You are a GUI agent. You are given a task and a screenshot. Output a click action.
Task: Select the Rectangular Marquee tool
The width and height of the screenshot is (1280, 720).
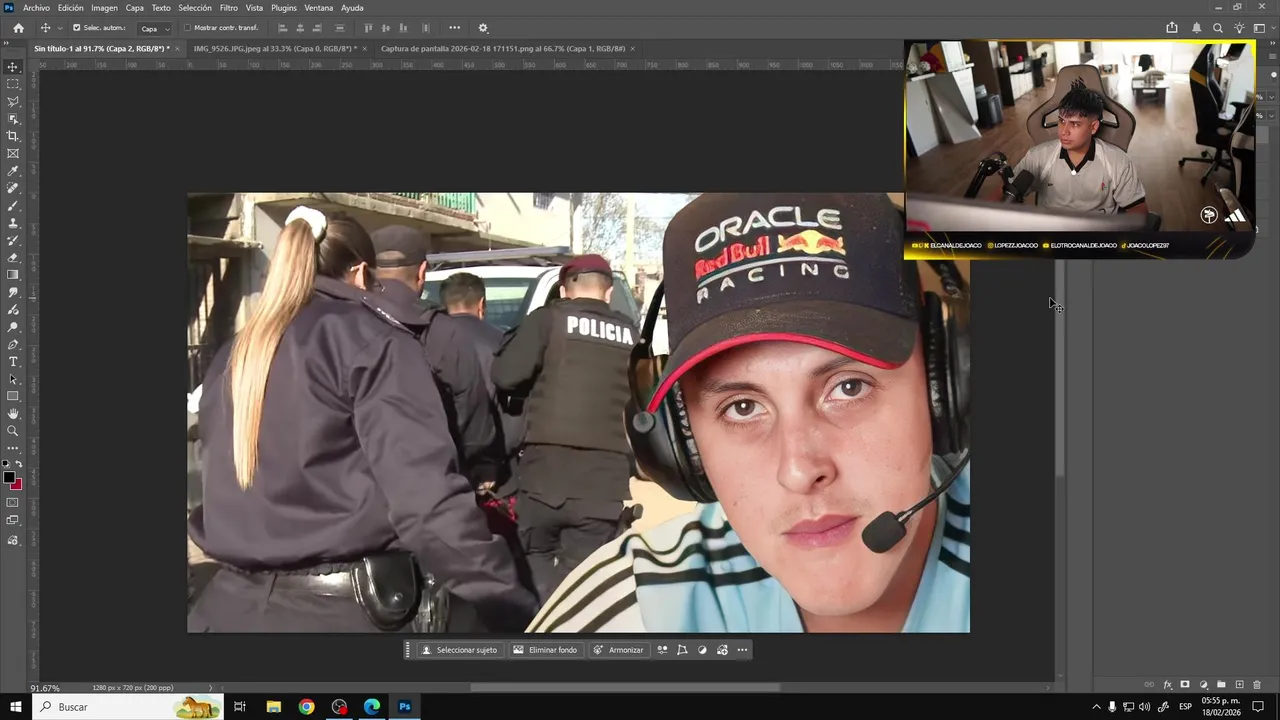tap(13, 84)
